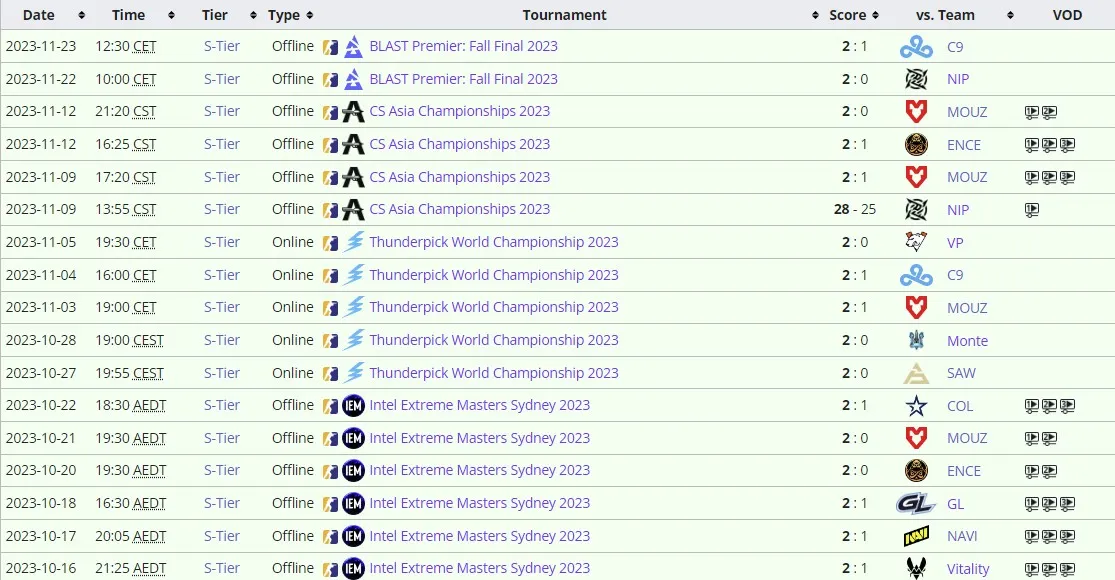Click the NIP team logo in the 2023-11-22 row
Viewport: 1115px width, 580px height.
tap(916, 79)
